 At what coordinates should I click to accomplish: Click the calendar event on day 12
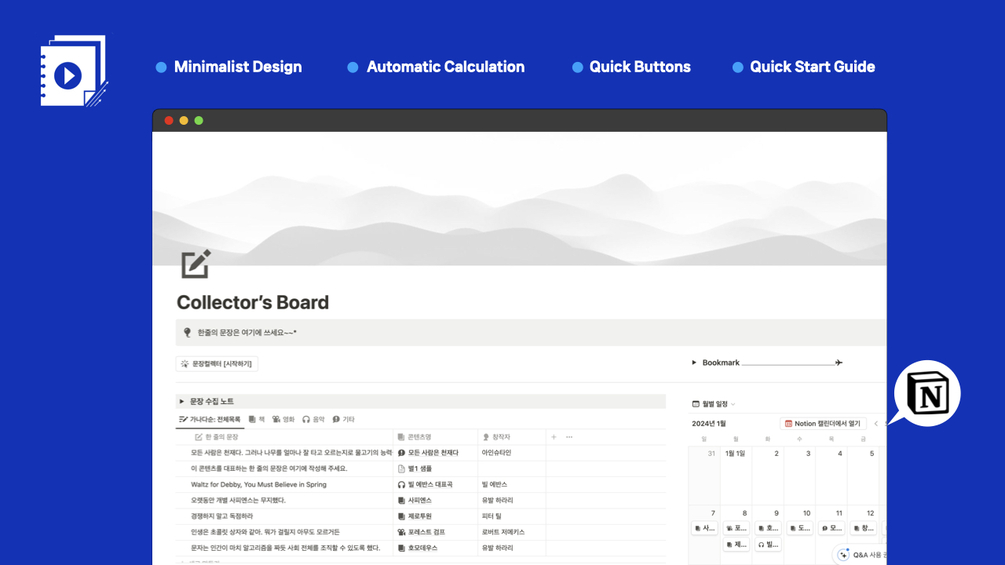tap(863, 528)
